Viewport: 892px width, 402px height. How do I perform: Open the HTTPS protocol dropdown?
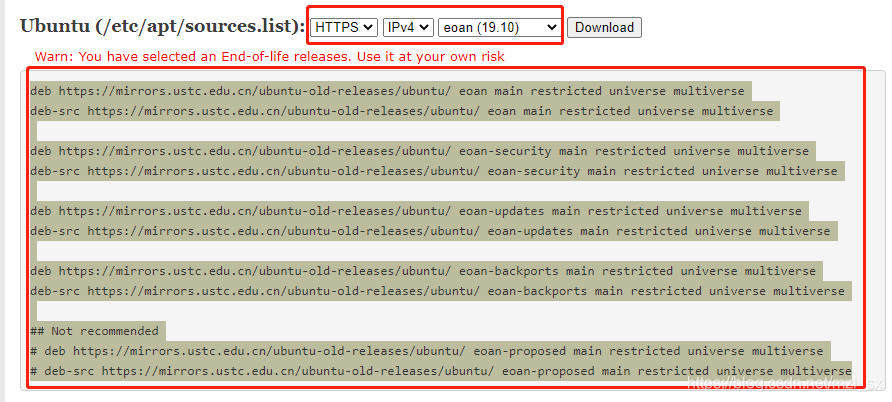pyautogui.click(x=344, y=27)
